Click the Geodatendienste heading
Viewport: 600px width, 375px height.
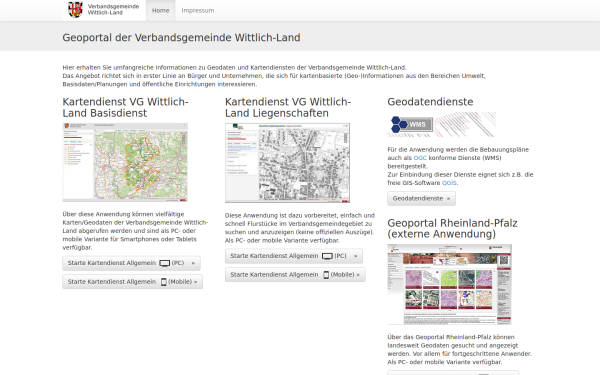pyautogui.click(x=430, y=102)
